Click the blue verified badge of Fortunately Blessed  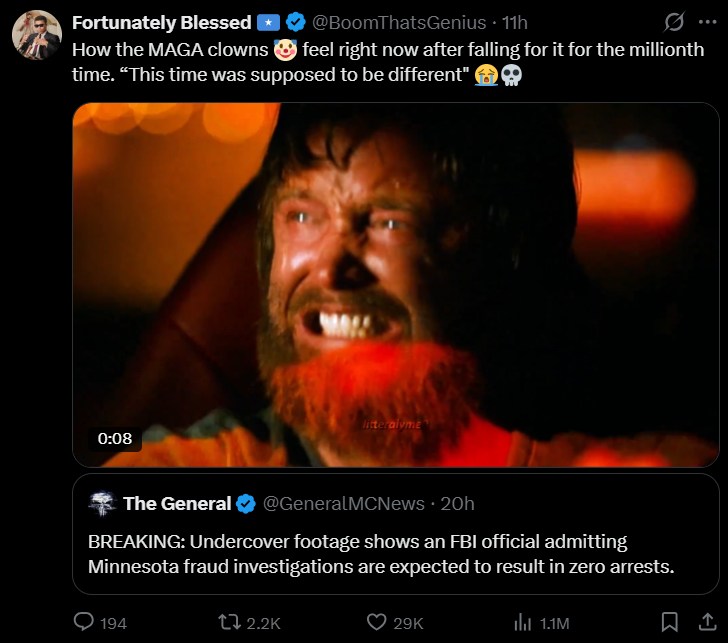tap(295, 22)
